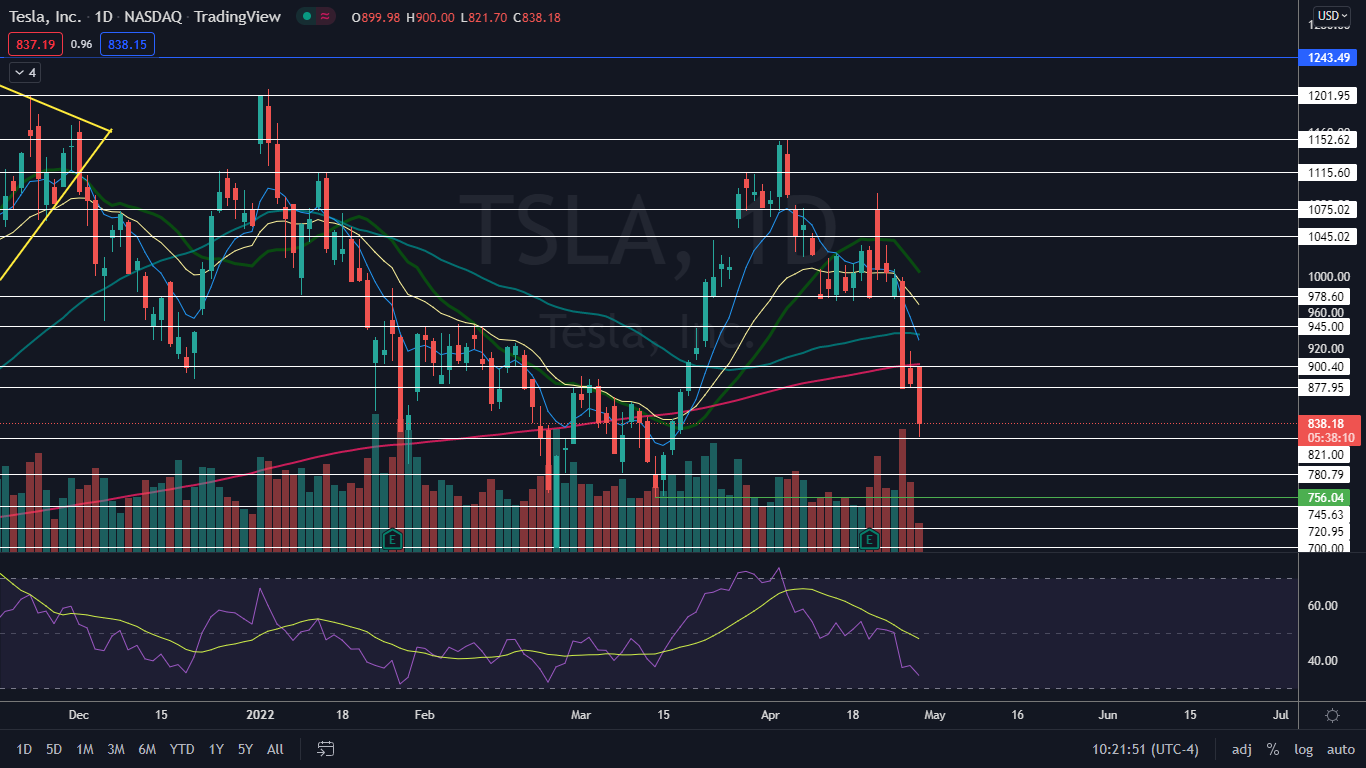1366x768 pixels.
Task: Click the 0.96 spread value
Action: [x=82, y=44]
